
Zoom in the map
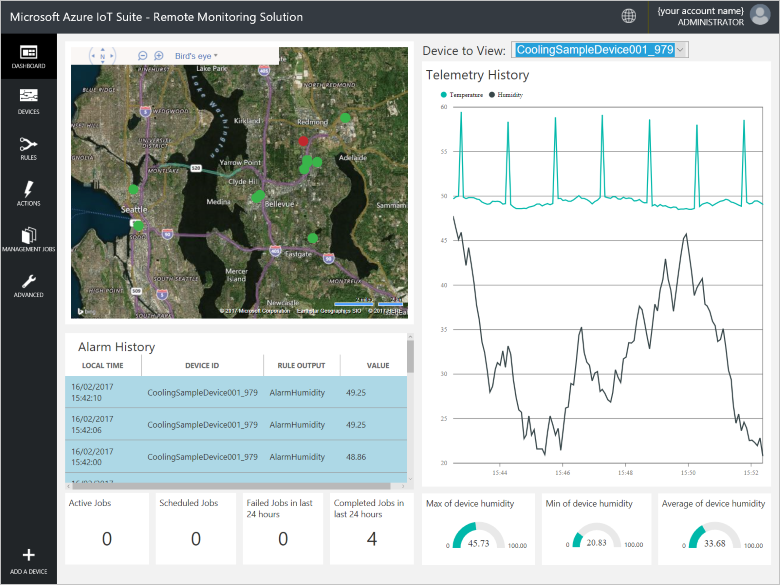coord(158,56)
